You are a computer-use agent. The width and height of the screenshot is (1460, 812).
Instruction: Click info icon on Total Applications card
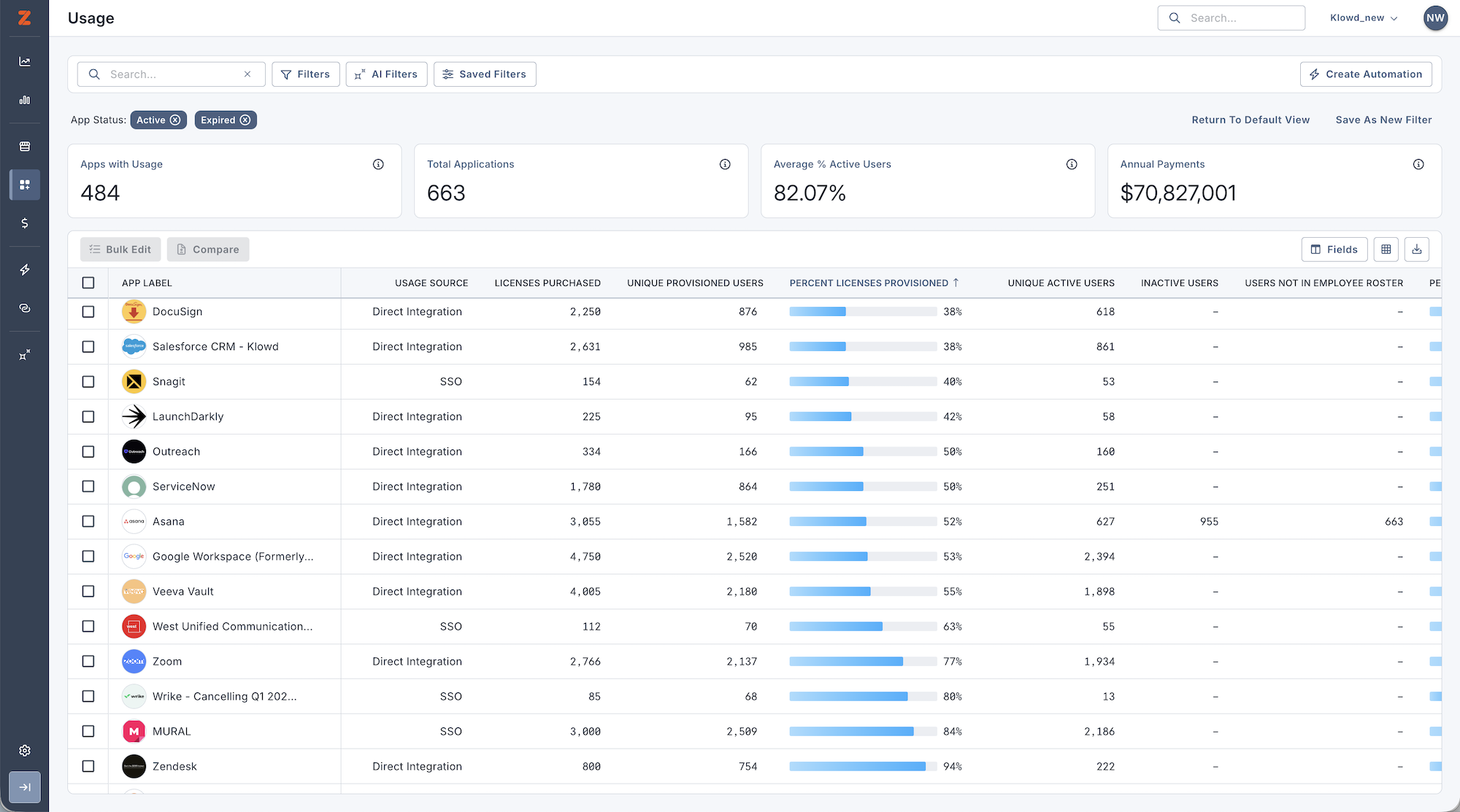tap(725, 164)
